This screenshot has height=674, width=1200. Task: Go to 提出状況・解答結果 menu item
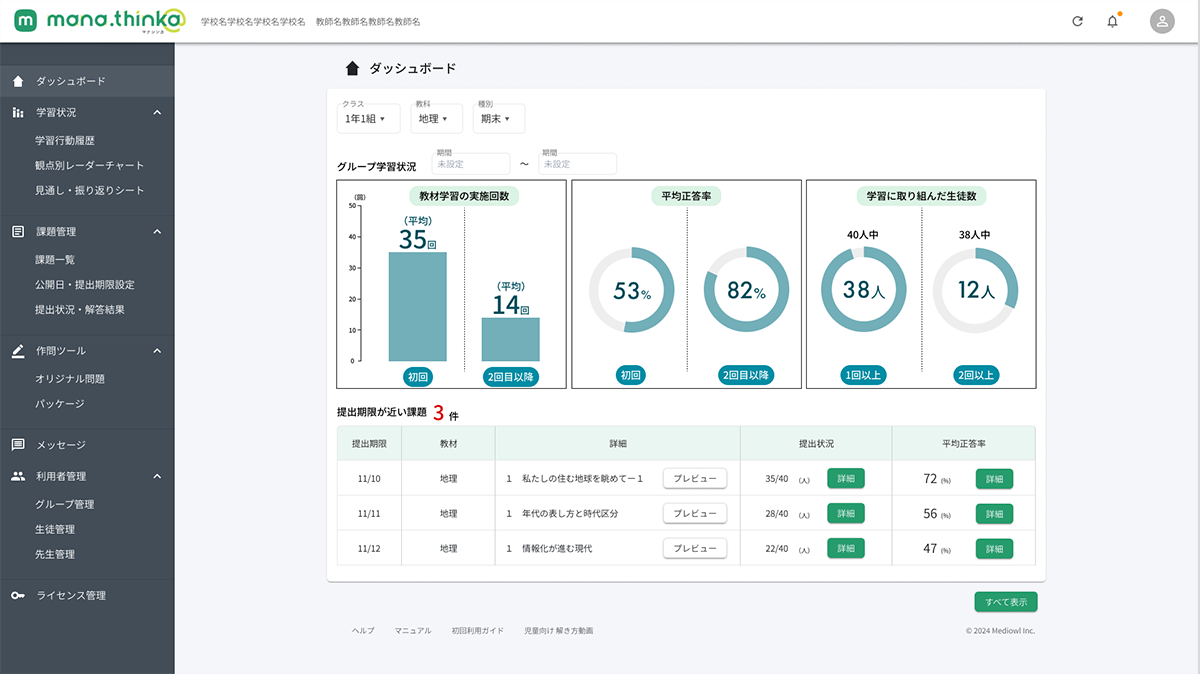(79, 310)
